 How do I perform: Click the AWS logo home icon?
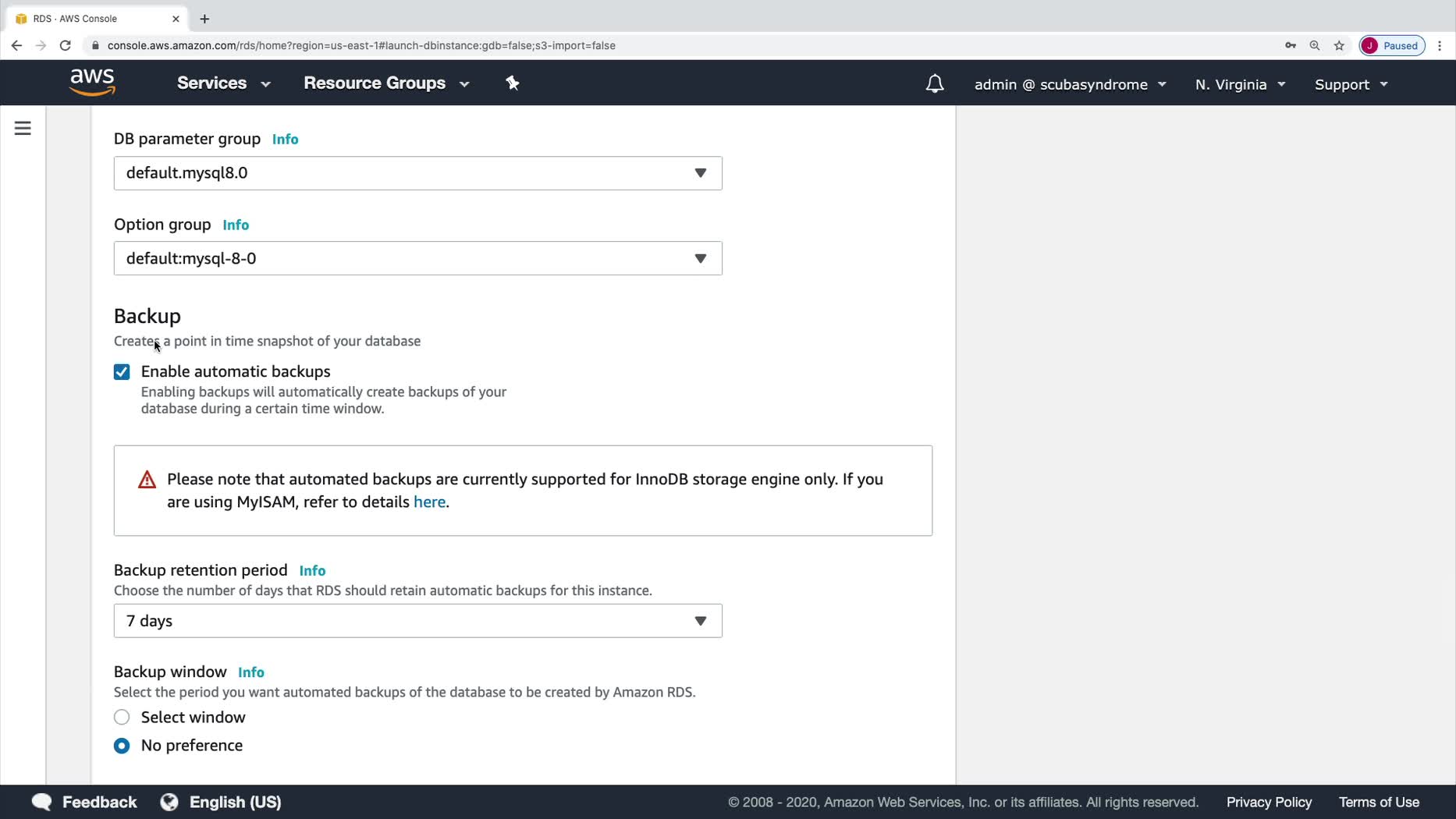coord(92,83)
